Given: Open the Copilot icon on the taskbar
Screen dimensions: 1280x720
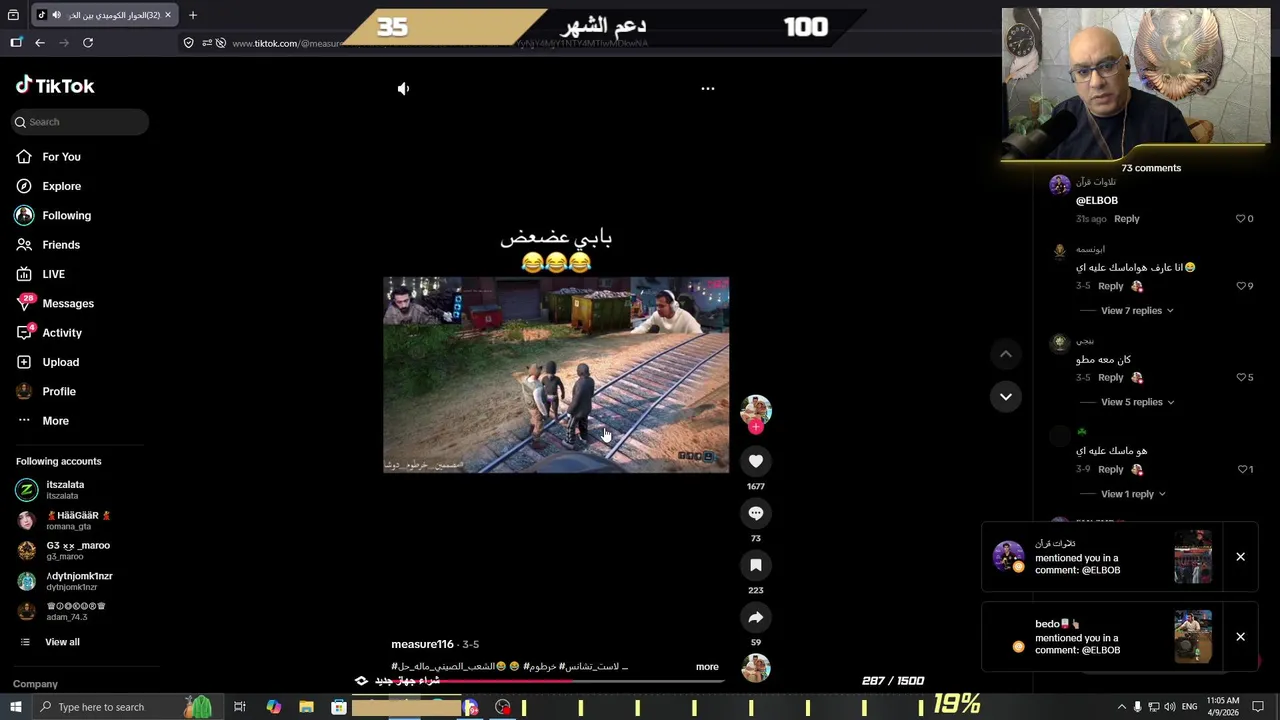Looking at the screenshot, I should [x=273, y=707].
